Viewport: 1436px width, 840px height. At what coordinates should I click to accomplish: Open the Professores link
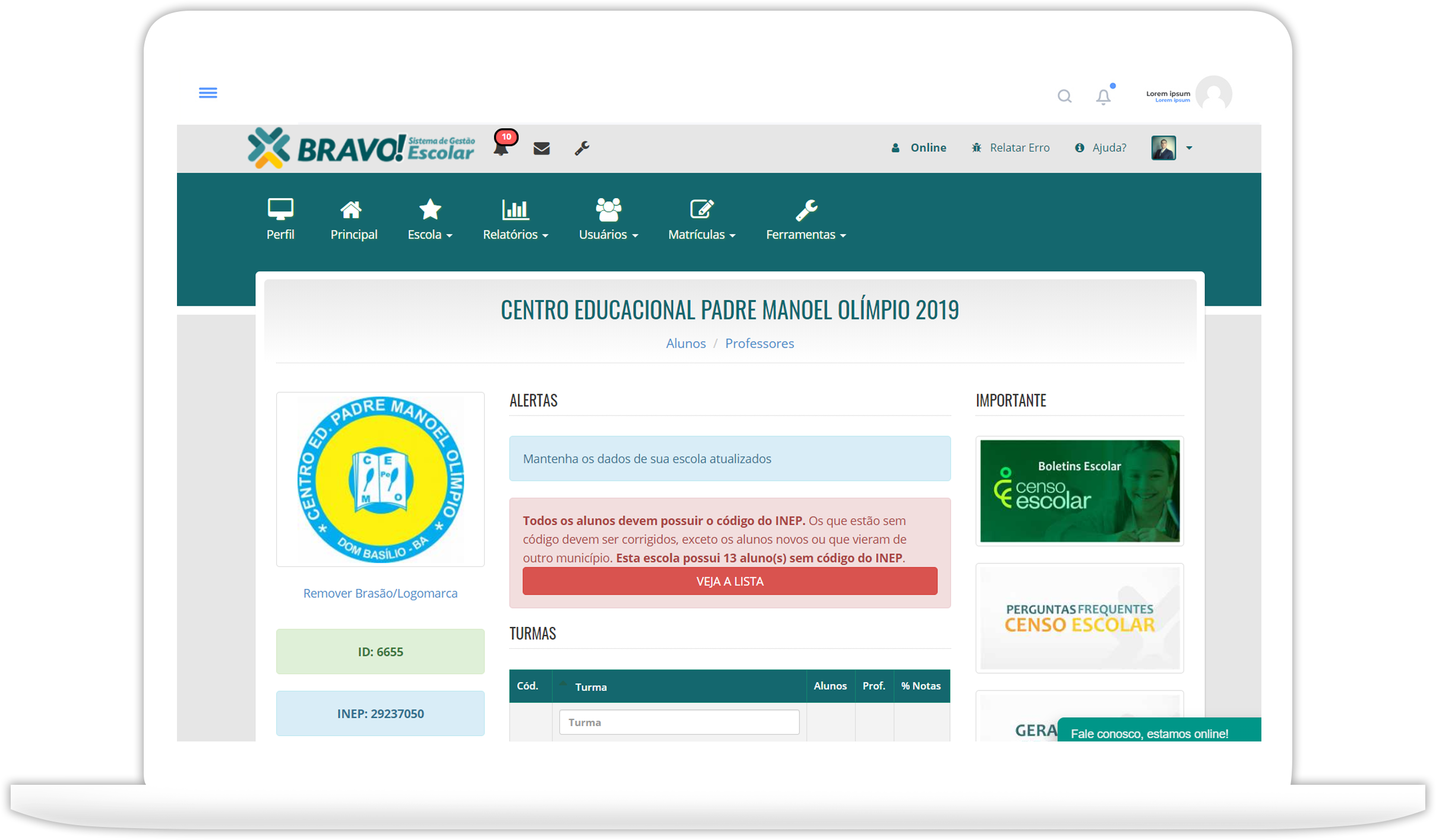tap(759, 343)
